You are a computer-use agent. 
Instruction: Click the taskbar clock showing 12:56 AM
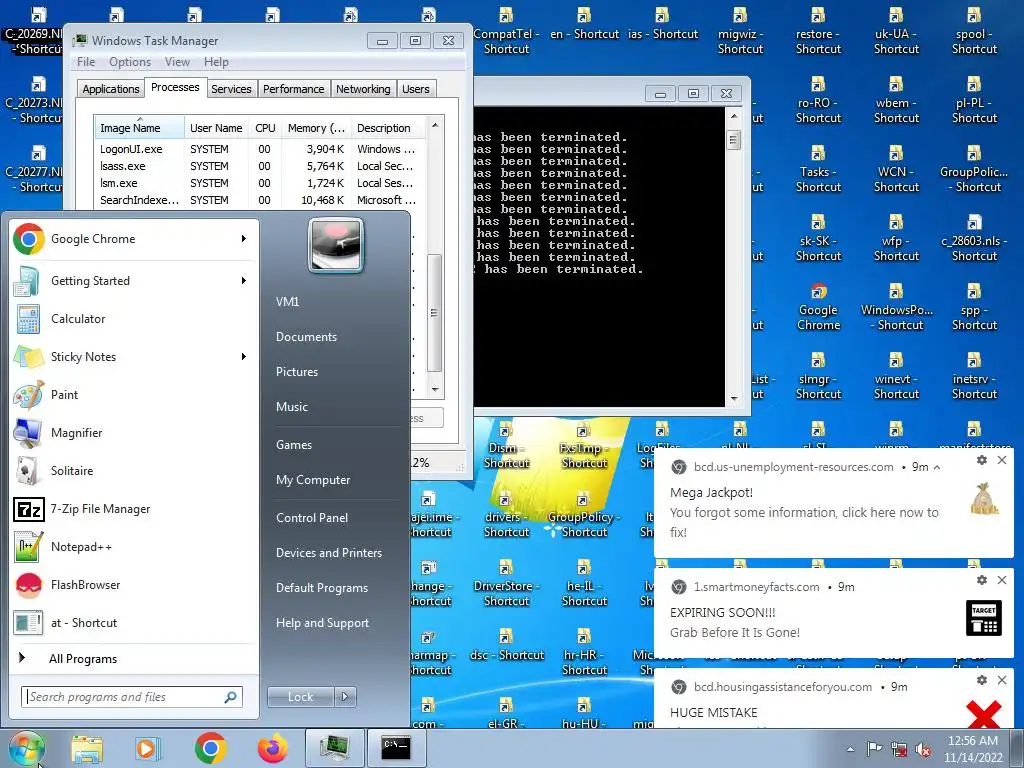[972, 749]
